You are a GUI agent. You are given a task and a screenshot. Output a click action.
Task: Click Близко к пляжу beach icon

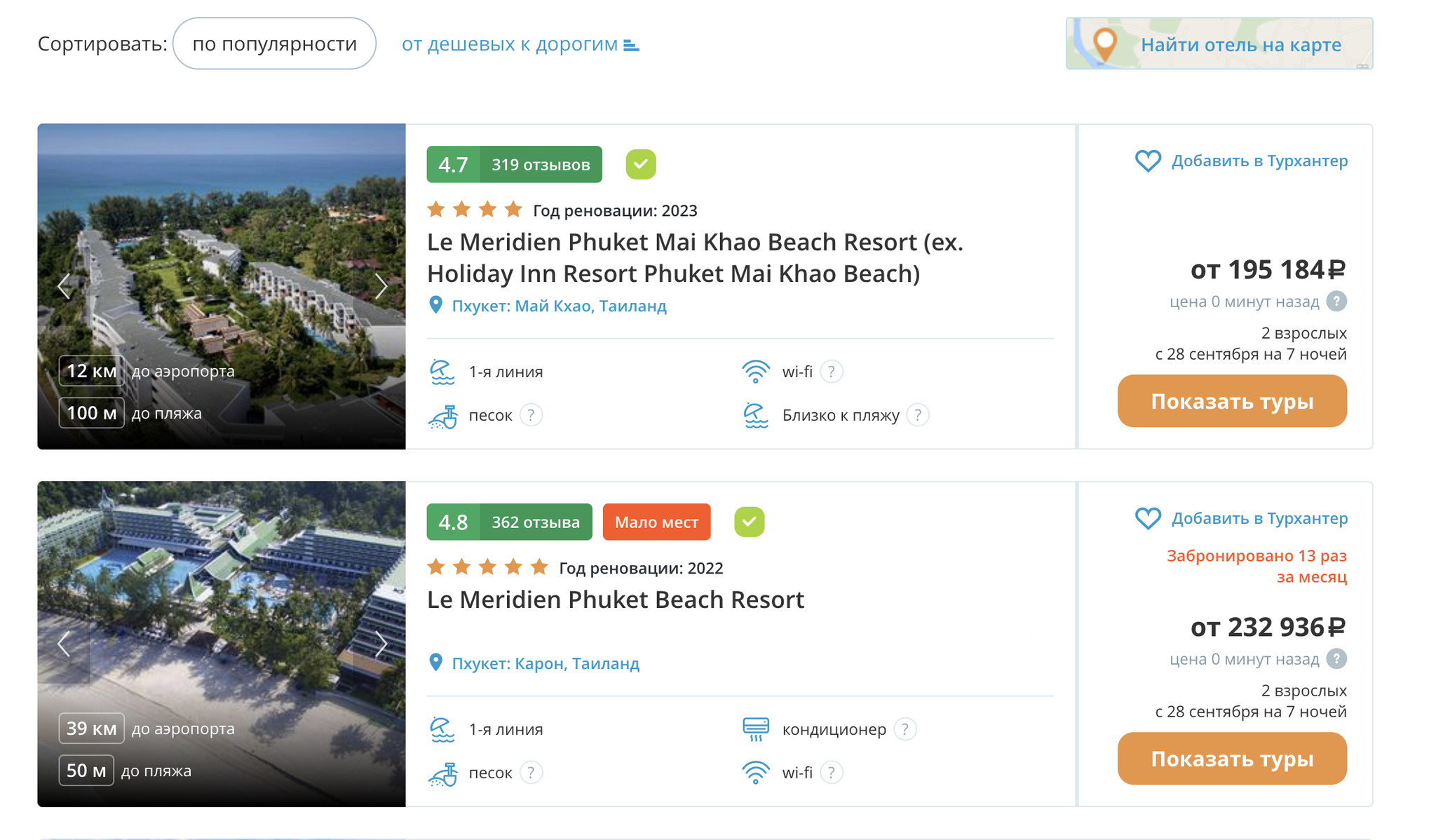pyautogui.click(x=756, y=415)
